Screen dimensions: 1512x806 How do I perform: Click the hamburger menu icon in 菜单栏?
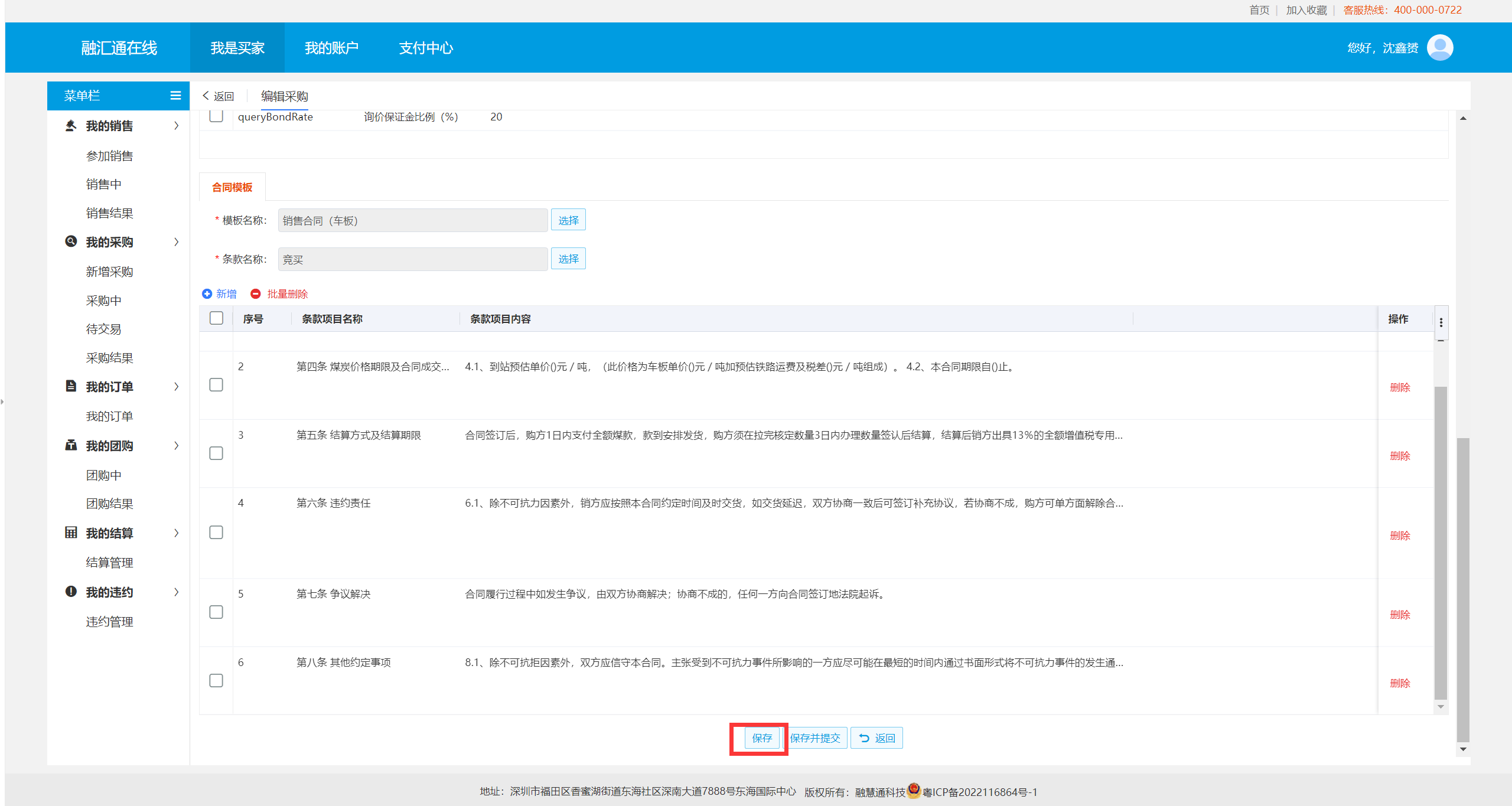pyautogui.click(x=175, y=96)
